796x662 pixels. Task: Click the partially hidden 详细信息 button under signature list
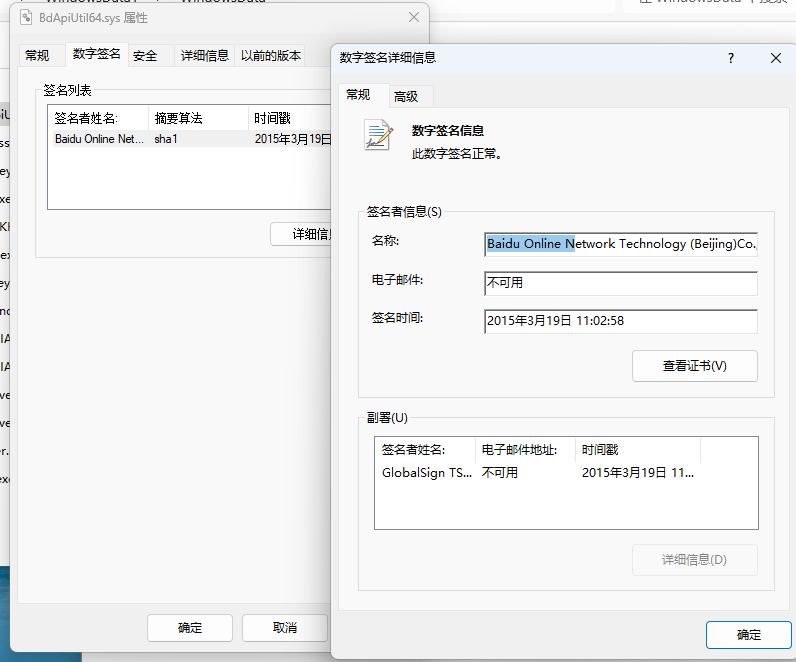[301, 234]
